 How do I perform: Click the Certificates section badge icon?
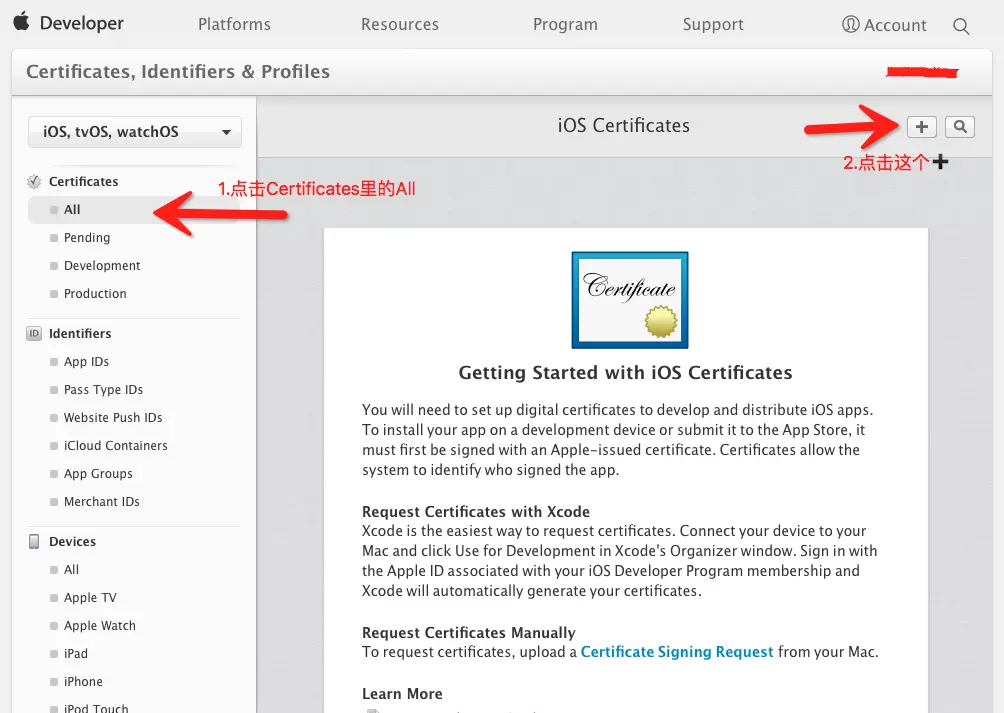34,182
